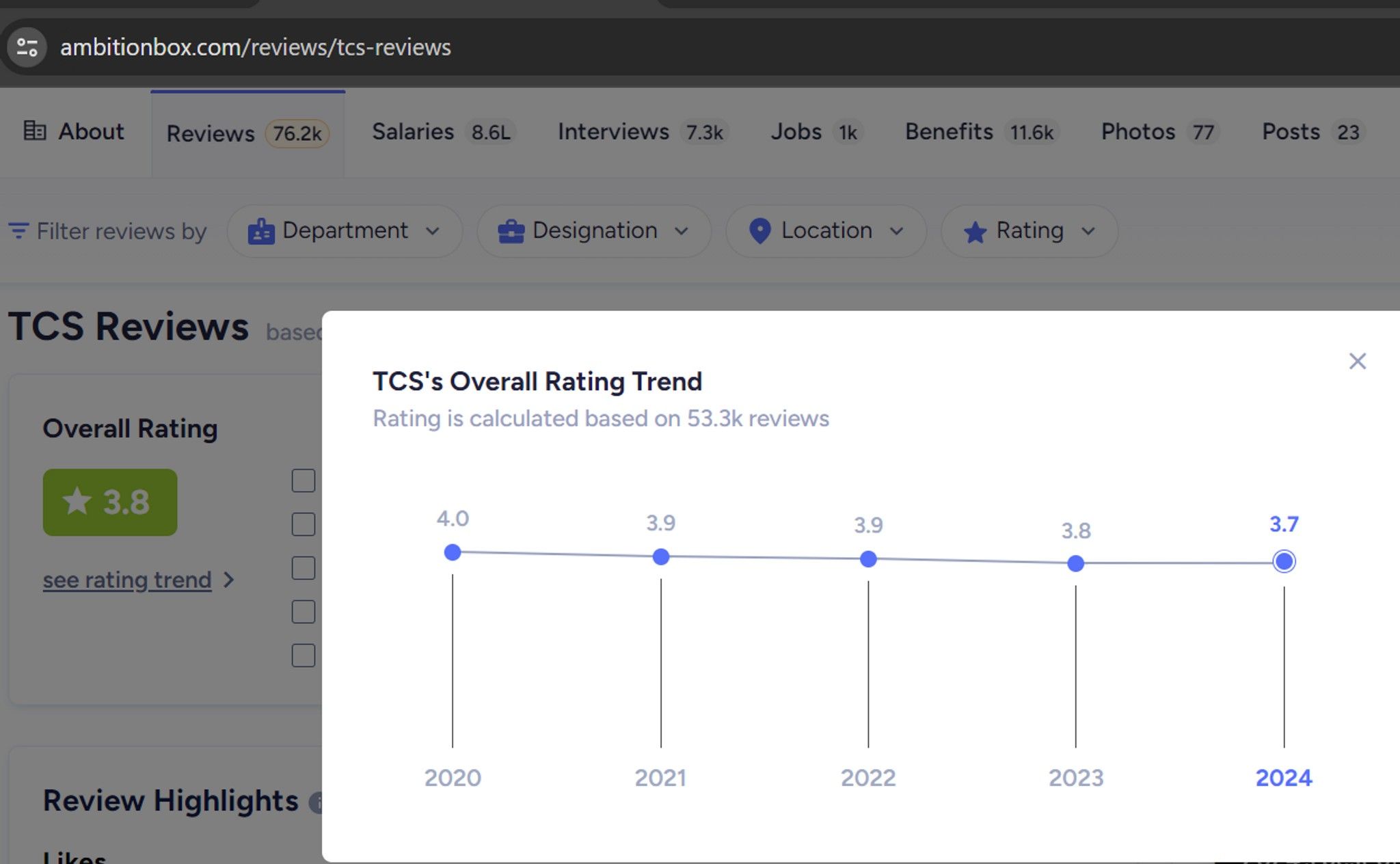Expand the Department filter dropdown
The width and height of the screenshot is (1400, 864).
433,231
